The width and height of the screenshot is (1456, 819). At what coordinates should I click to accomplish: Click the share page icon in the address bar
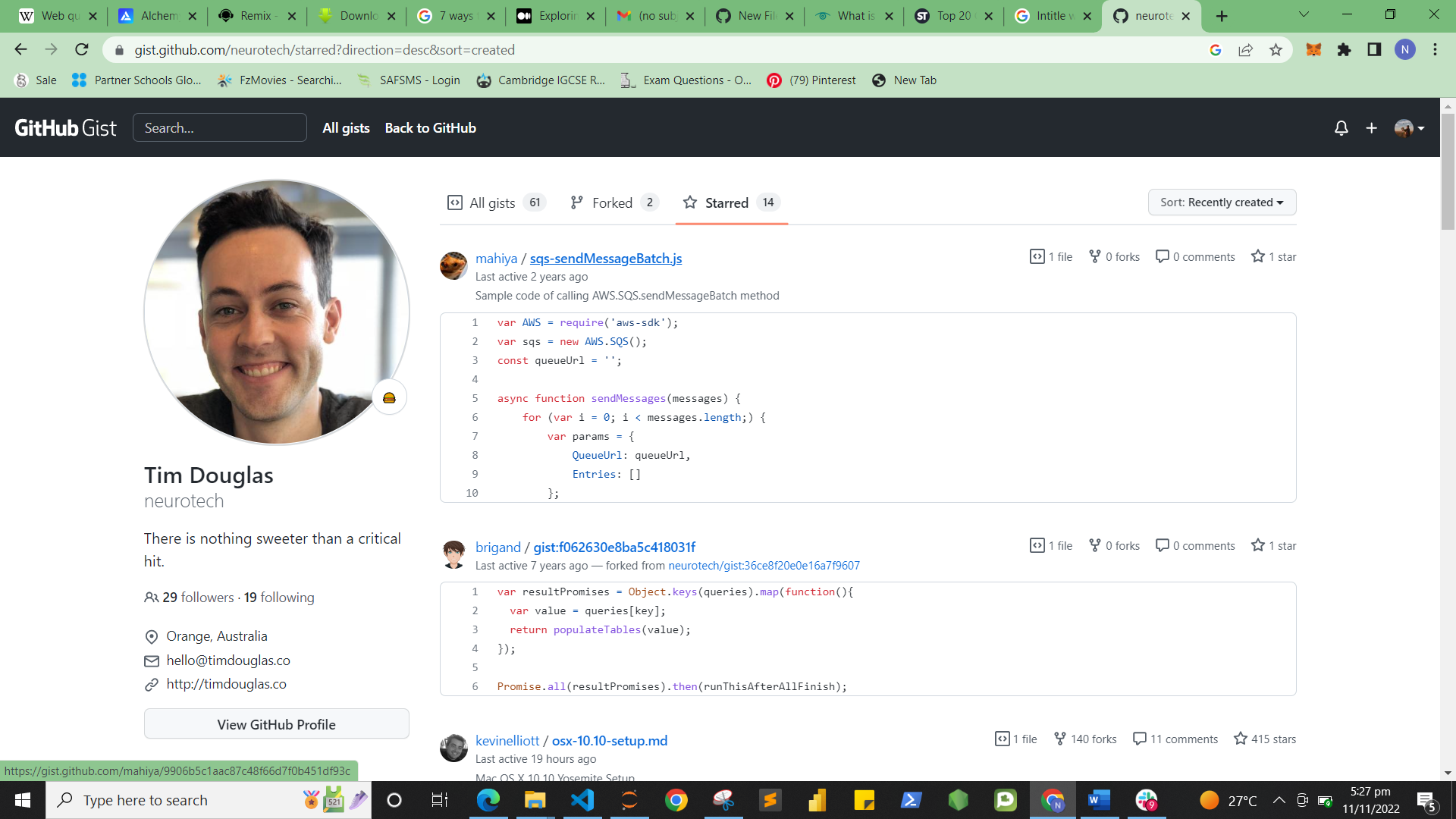coord(1245,50)
